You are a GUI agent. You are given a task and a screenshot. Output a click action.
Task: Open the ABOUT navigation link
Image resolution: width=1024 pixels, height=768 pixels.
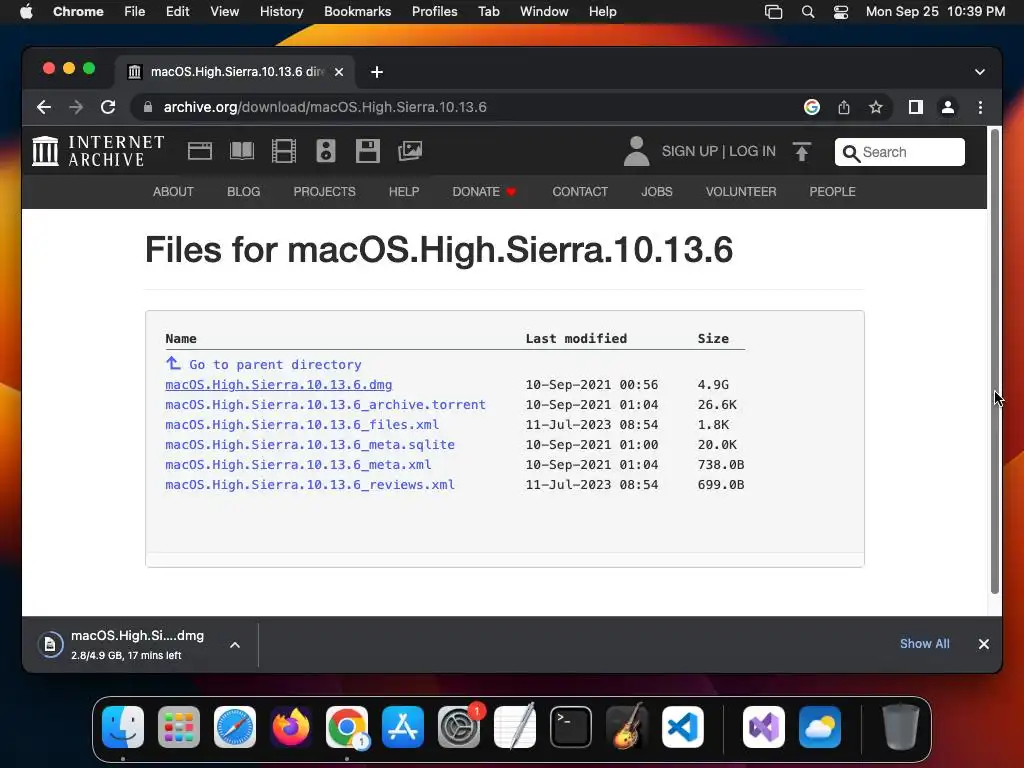tap(173, 191)
